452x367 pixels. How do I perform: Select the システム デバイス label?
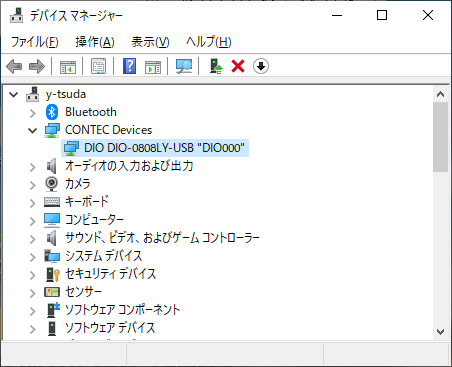click(x=104, y=256)
